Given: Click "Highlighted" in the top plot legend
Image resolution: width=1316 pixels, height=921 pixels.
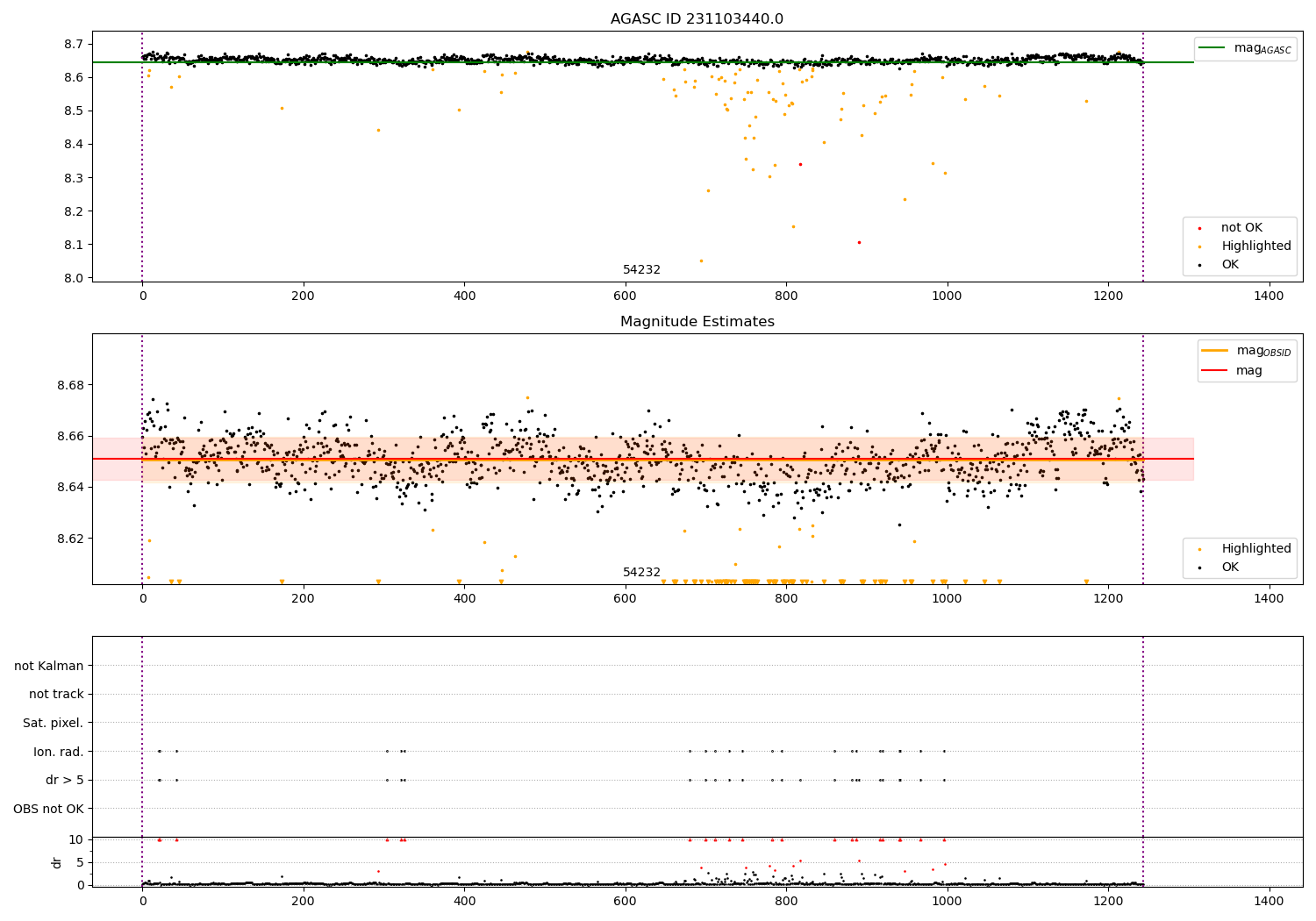Looking at the screenshot, I should (1256, 246).
